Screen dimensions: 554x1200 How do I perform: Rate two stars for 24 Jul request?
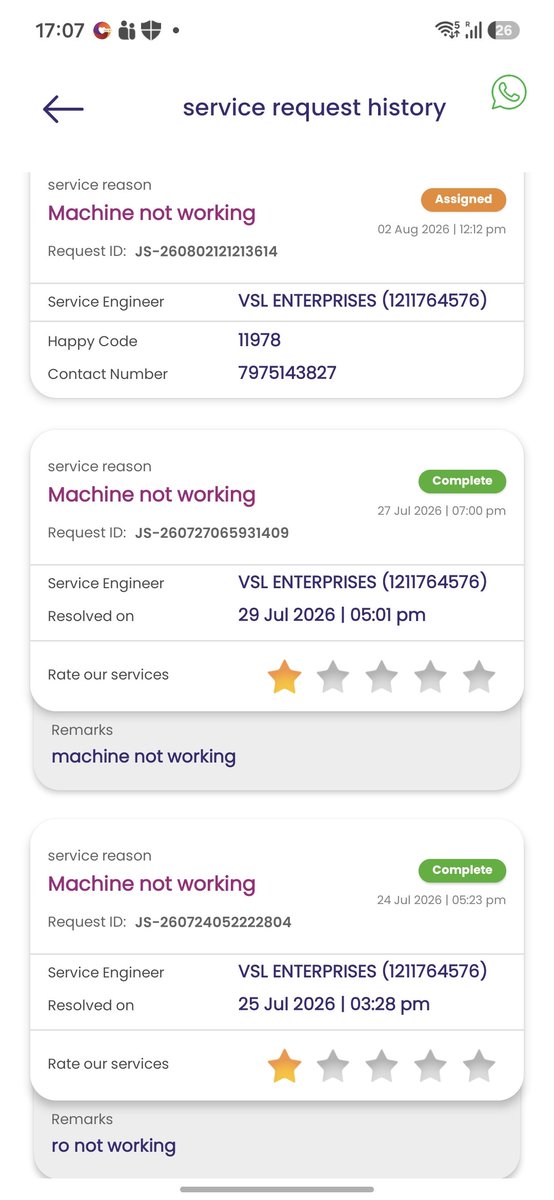(333, 1066)
